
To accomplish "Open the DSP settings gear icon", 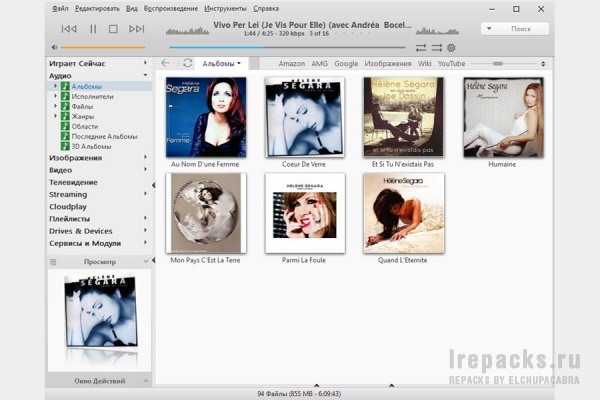I will [x=452, y=48].
